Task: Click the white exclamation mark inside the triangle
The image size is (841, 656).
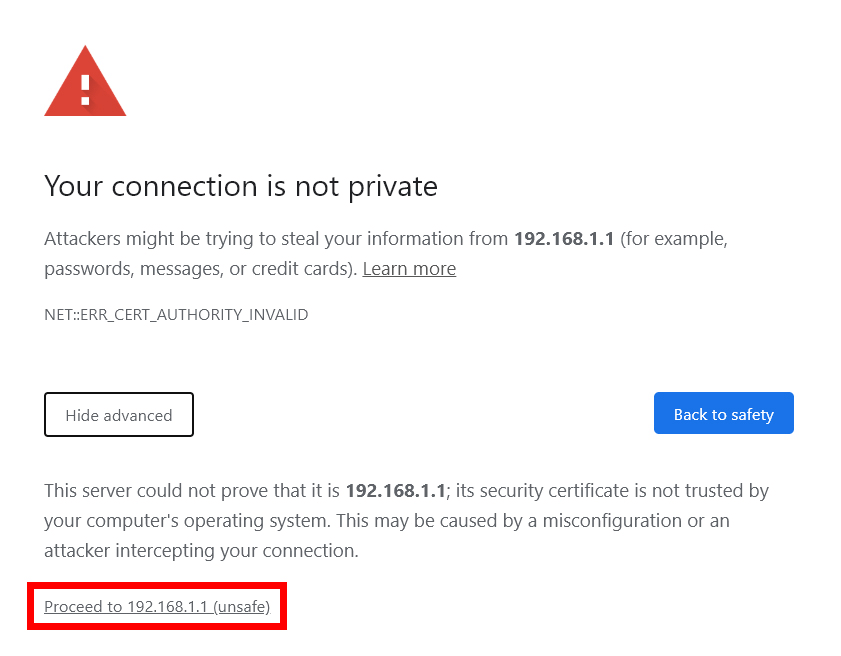Action: (x=85, y=90)
